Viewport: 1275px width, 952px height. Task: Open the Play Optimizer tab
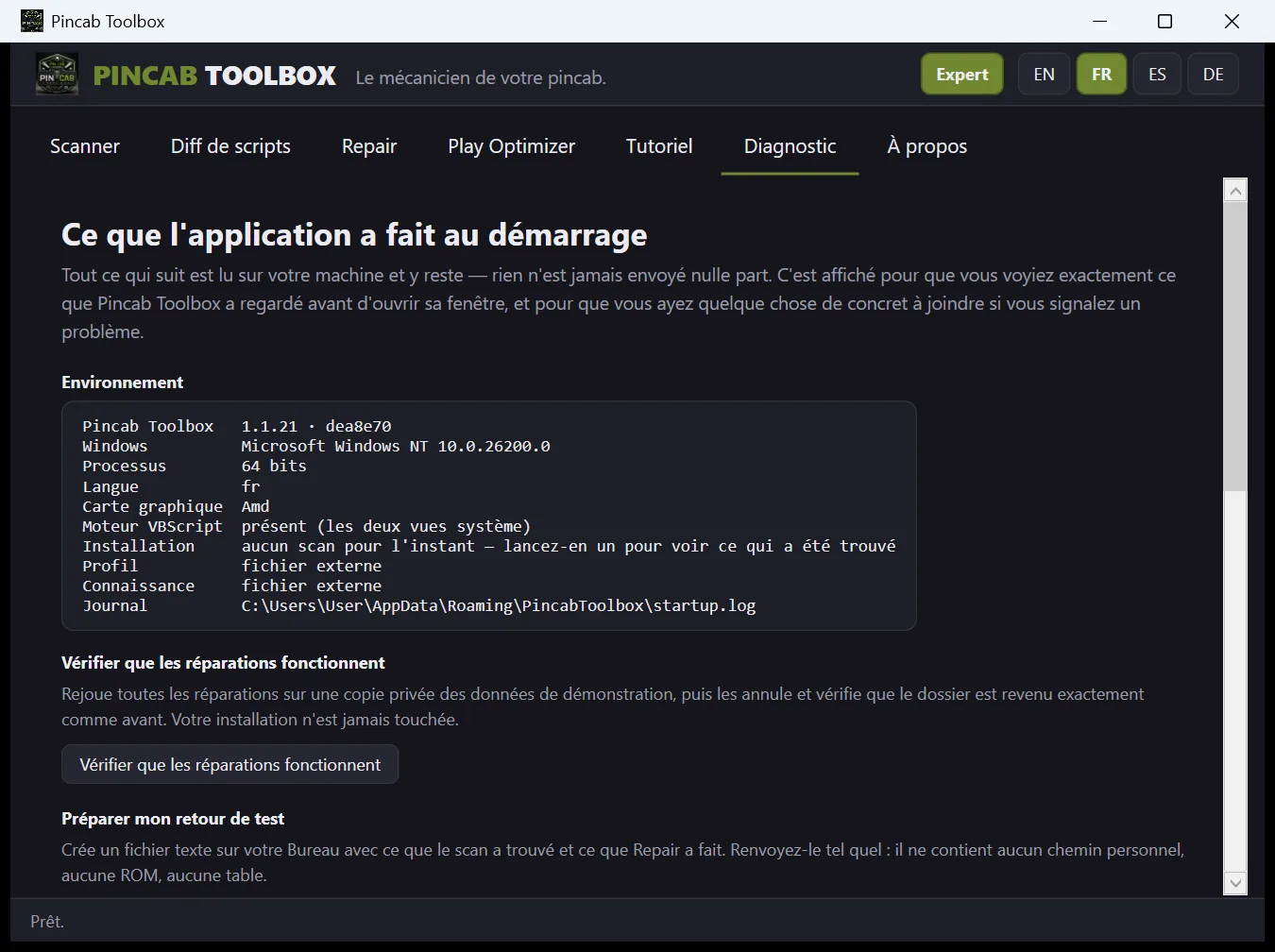pos(511,146)
